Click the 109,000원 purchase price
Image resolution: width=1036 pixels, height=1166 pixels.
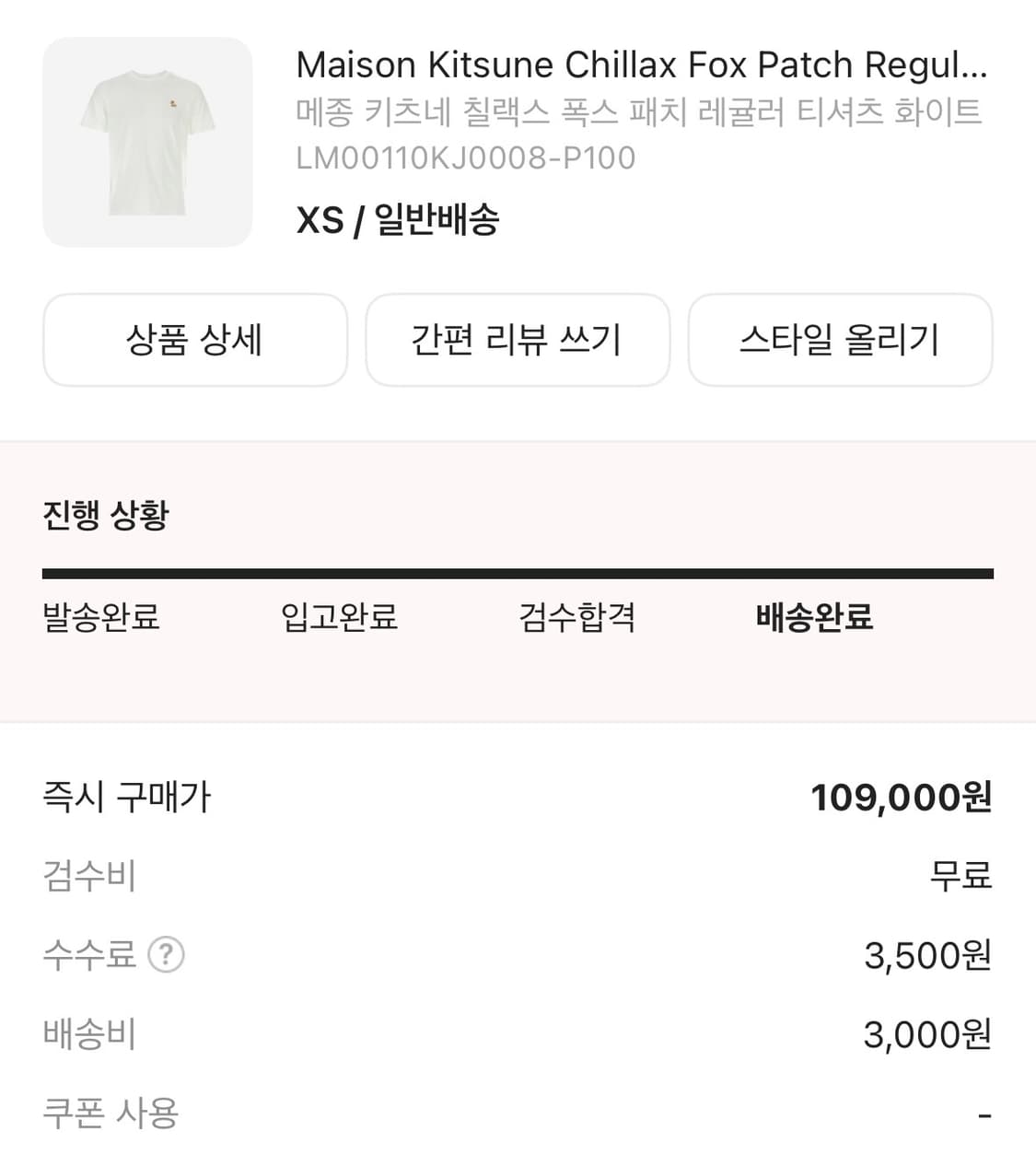point(901,798)
